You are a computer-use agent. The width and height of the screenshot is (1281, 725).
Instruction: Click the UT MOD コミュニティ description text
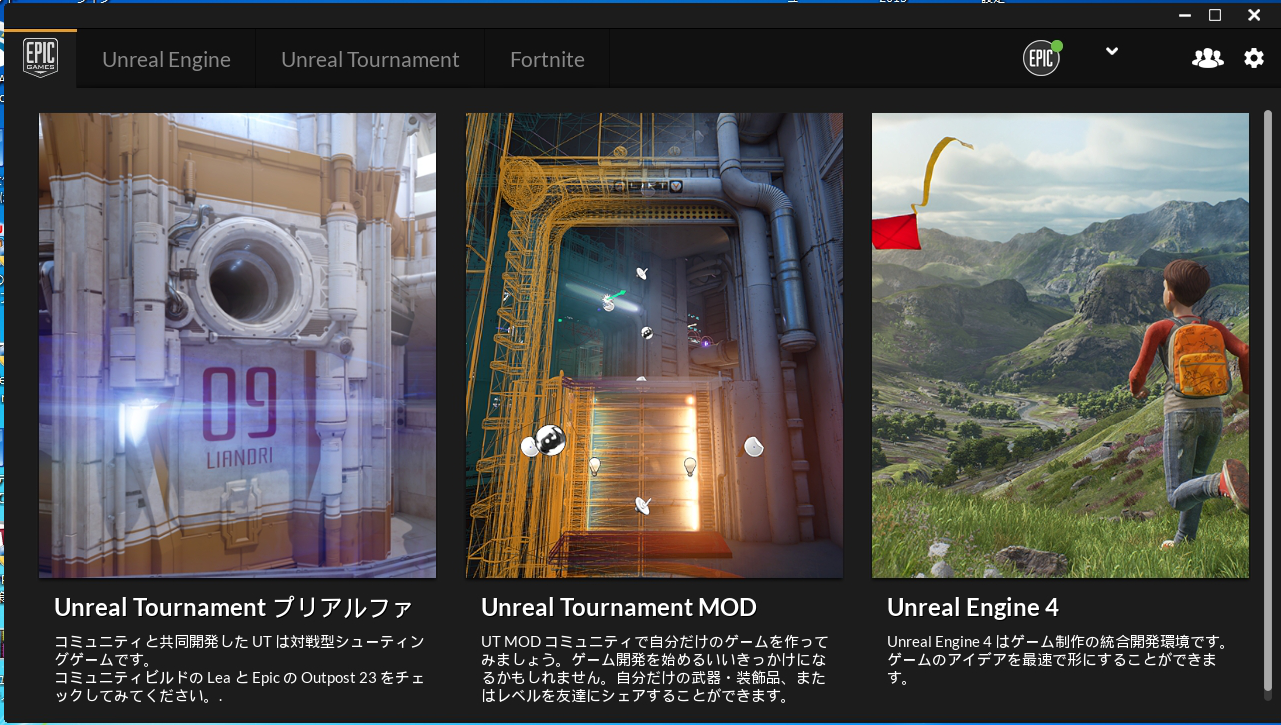(655, 668)
